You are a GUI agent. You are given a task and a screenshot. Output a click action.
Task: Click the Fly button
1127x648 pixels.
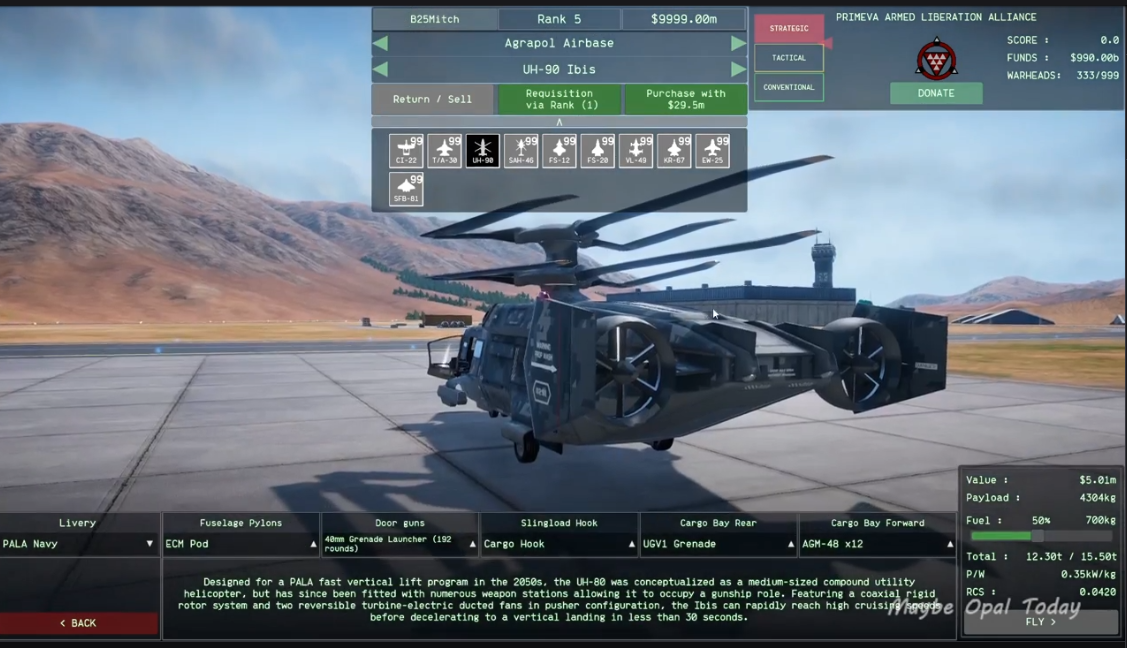pos(1041,621)
